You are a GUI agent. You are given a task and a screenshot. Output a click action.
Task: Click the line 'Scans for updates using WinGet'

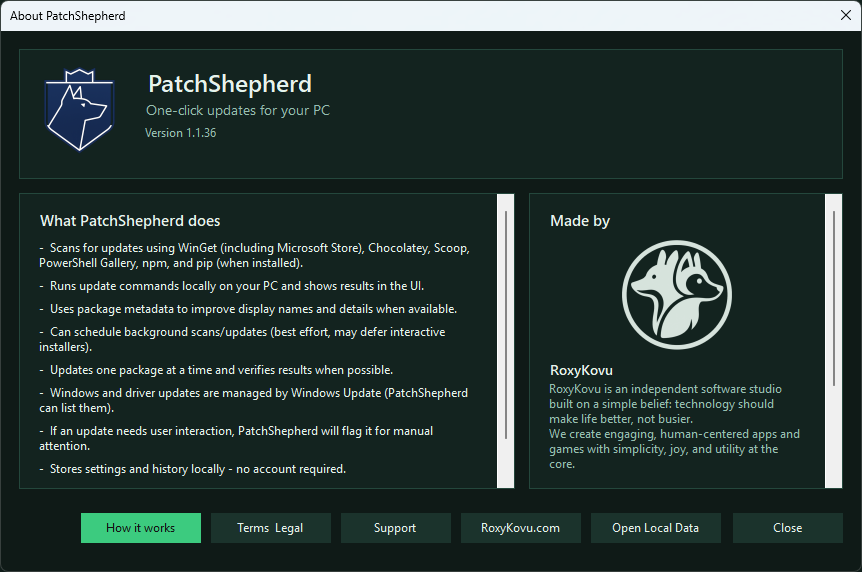pyautogui.click(x=255, y=256)
